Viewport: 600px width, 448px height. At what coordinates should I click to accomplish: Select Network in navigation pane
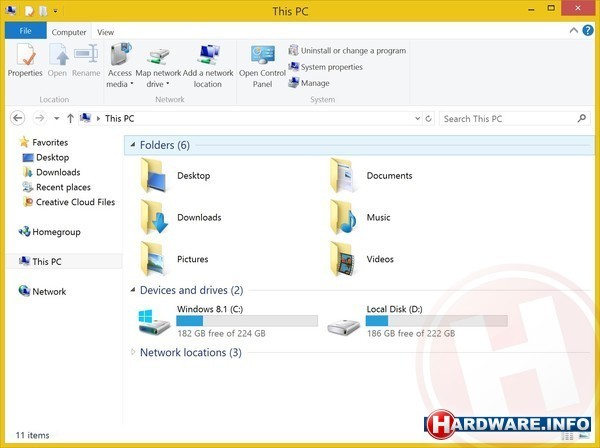(42, 292)
